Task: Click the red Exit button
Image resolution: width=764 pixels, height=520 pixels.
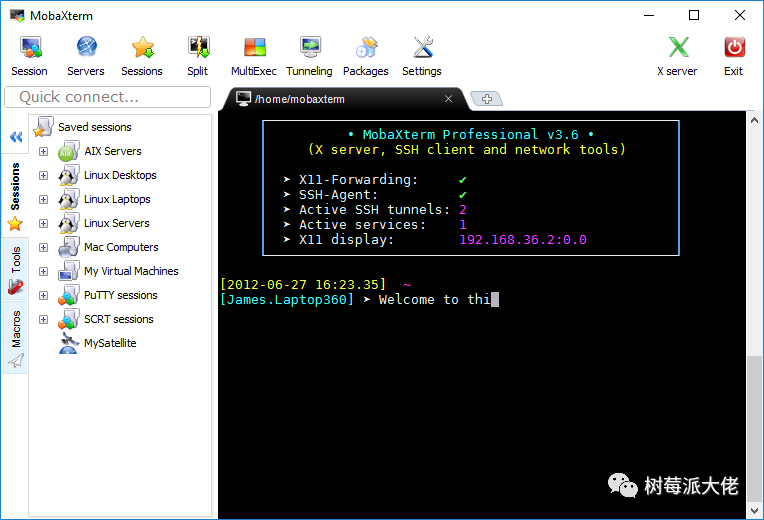Action: [x=734, y=57]
